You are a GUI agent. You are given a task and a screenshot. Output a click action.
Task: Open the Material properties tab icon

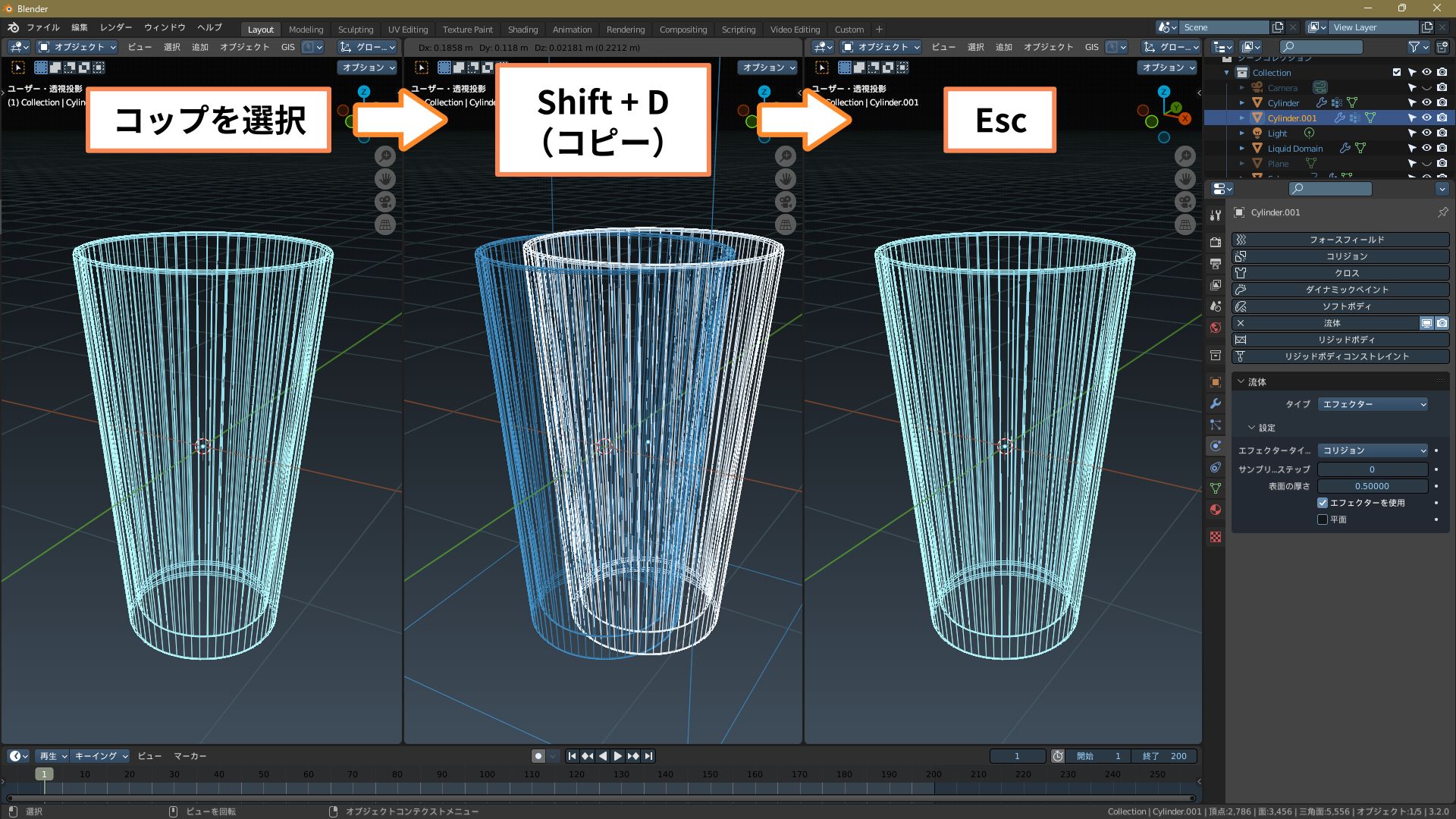(1216, 510)
